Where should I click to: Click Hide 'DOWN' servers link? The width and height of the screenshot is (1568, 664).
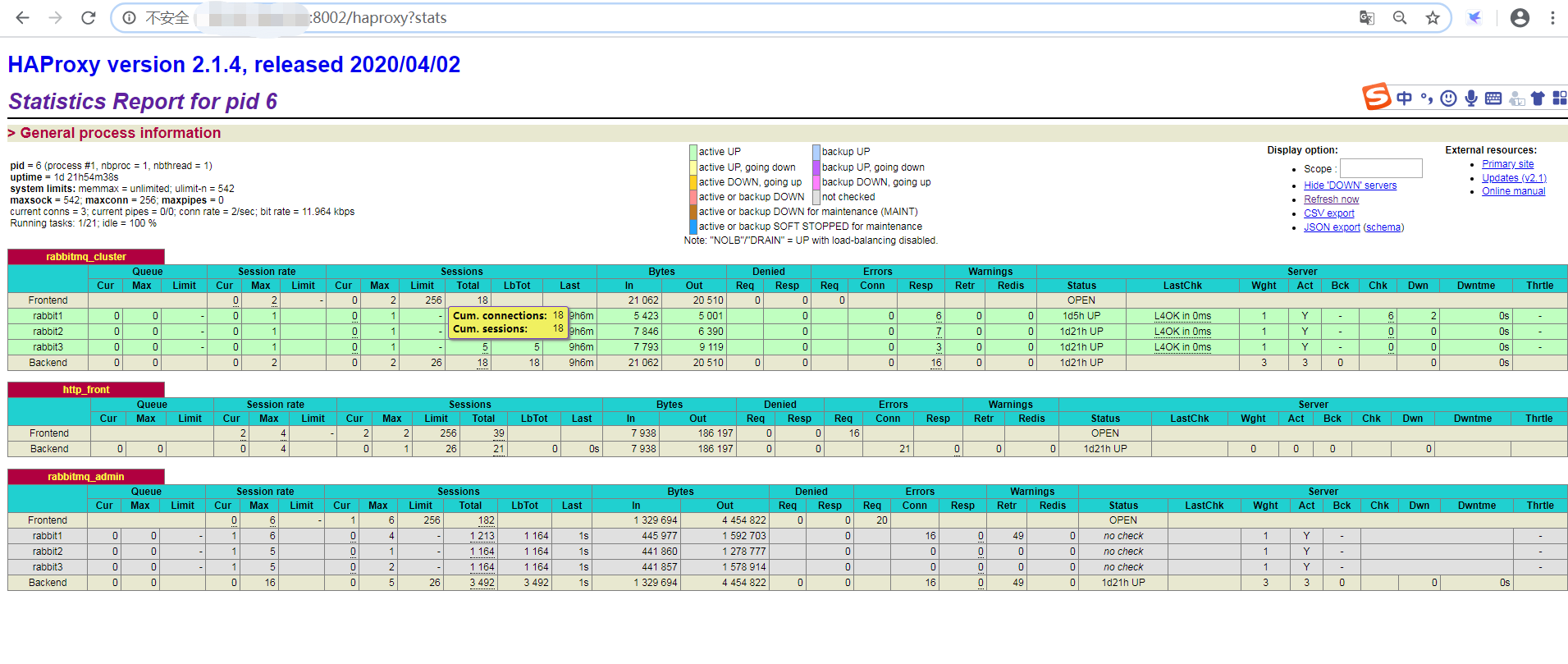(x=1350, y=185)
